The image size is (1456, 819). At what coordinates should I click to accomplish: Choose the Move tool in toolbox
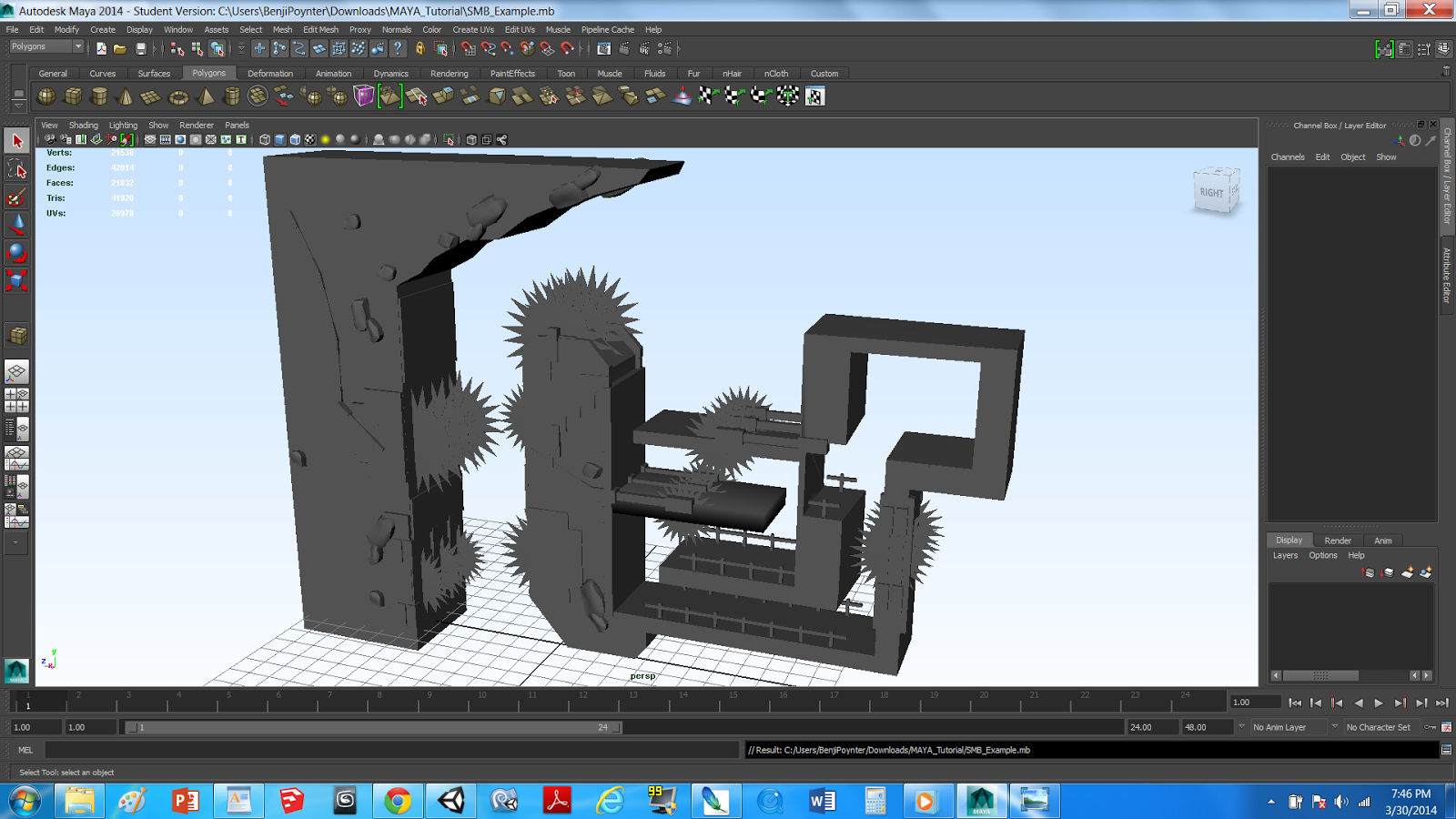(x=16, y=224)
